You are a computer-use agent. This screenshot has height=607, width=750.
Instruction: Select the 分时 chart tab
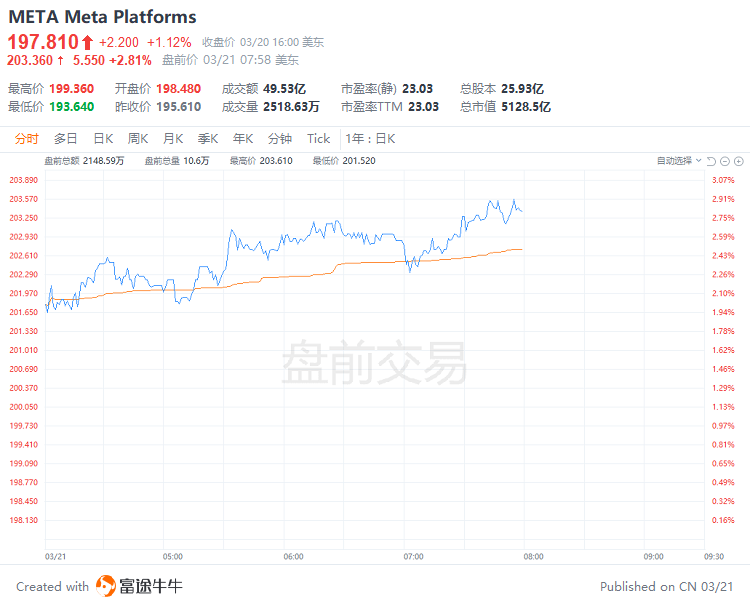pos(26,139)
